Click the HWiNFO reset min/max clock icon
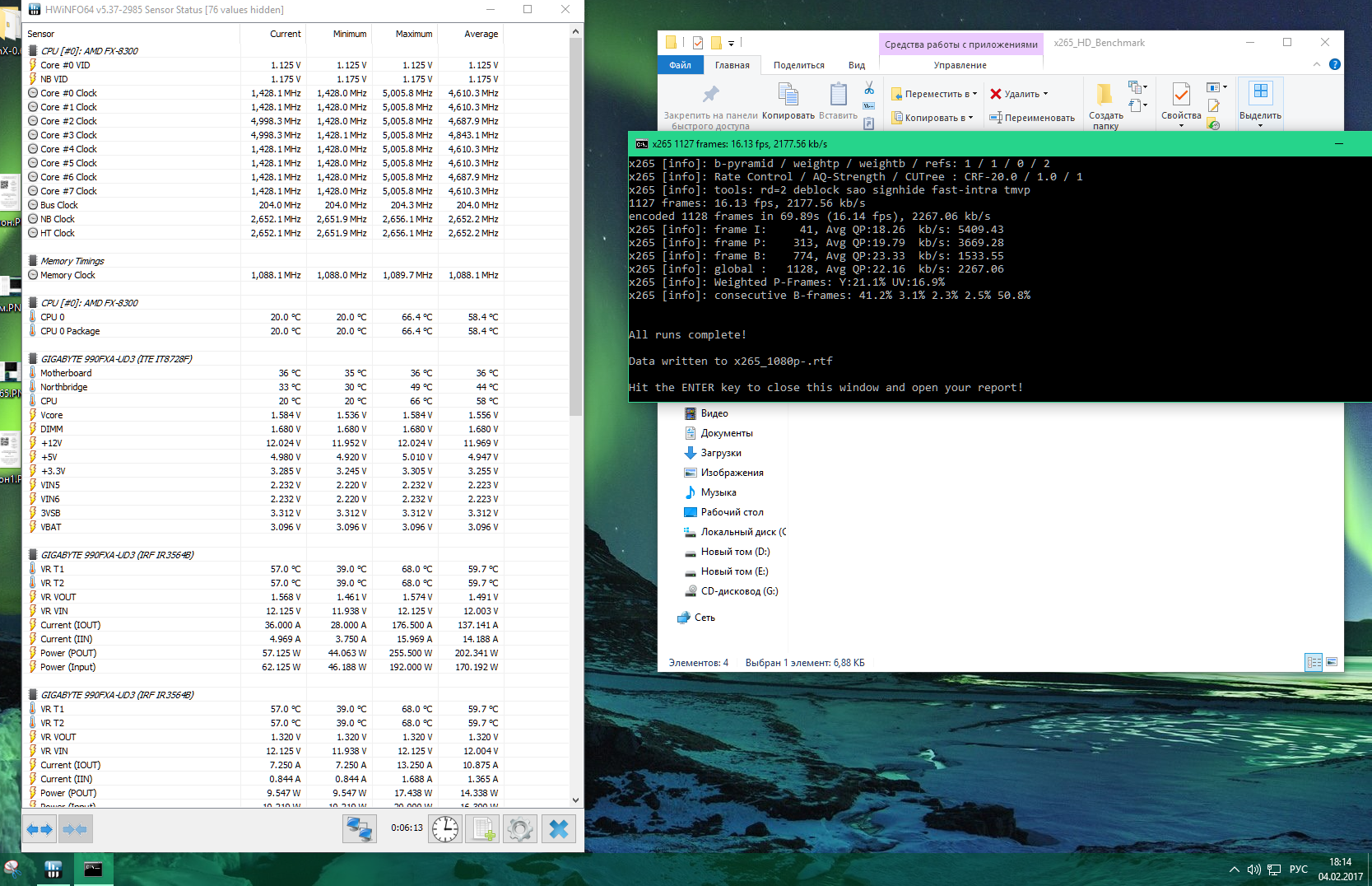Viewport: 1372px width, 886px height. (x=445, y=829)
